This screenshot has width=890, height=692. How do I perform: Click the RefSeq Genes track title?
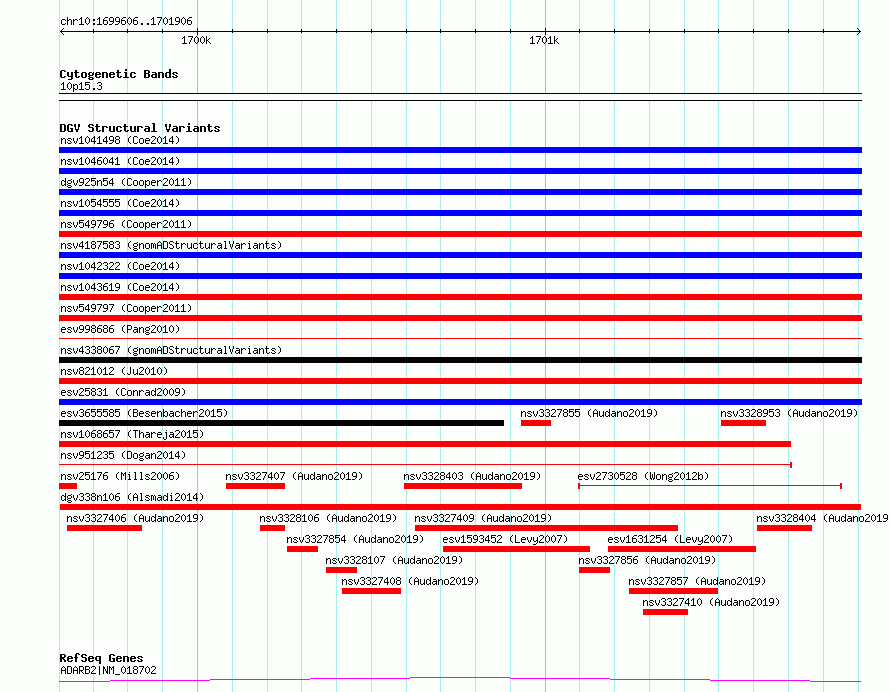click(101, 659)
